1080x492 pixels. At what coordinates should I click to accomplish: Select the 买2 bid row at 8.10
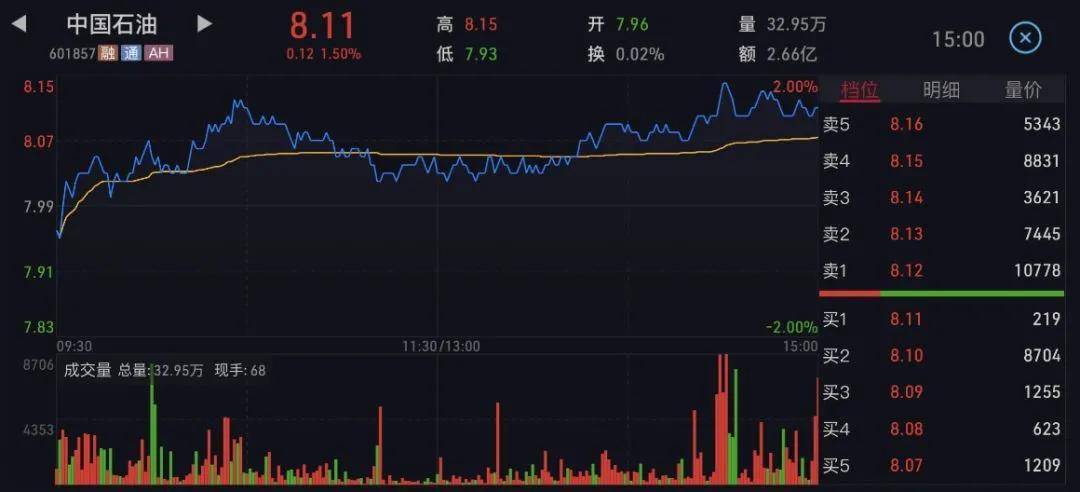pos(942,356)
